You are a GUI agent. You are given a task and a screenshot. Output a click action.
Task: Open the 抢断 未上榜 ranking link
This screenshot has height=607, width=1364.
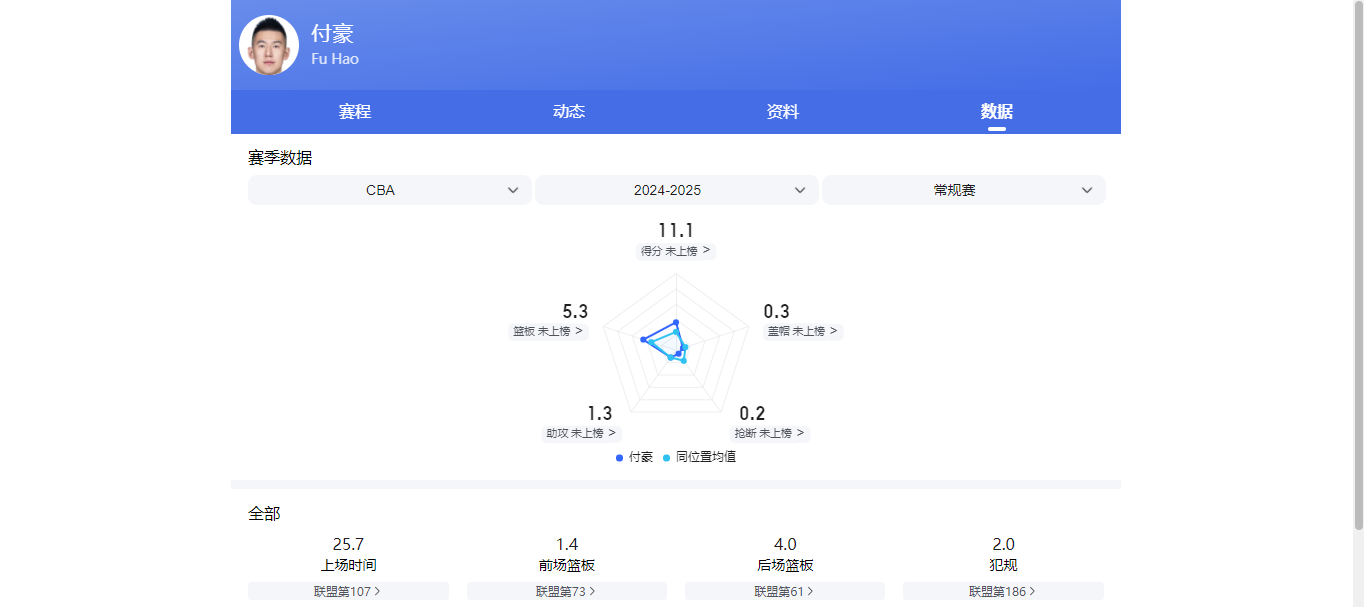[770, 433]
